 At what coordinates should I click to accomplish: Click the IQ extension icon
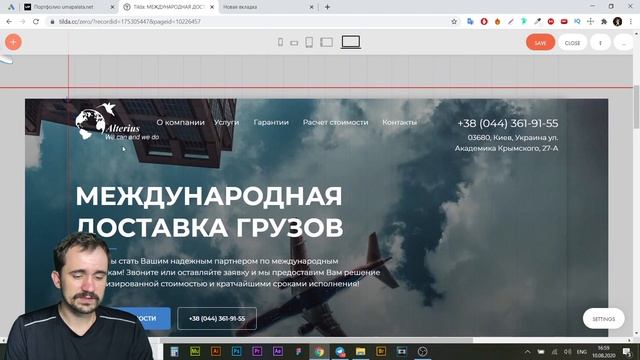coord(577,22)
